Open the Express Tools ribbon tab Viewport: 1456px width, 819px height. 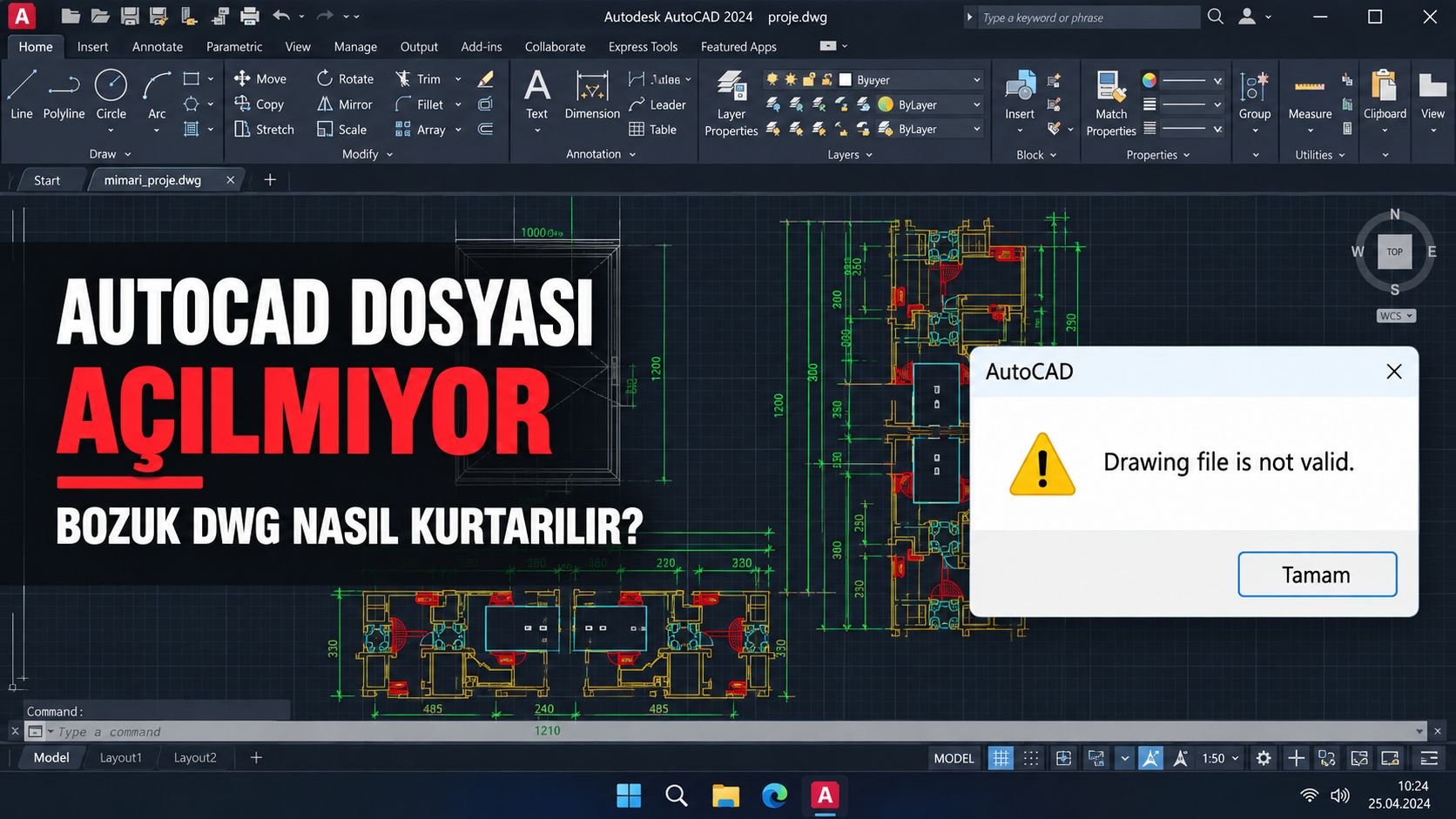click(x=643, y=46)
